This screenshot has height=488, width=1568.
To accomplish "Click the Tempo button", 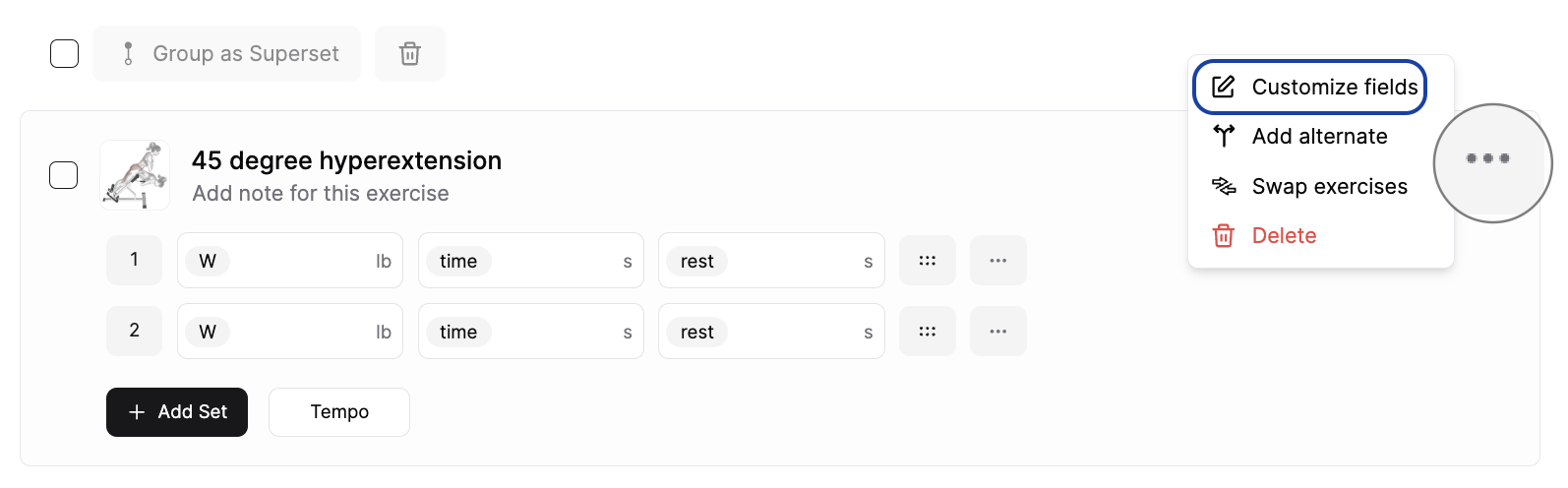I will pos(339,412).
